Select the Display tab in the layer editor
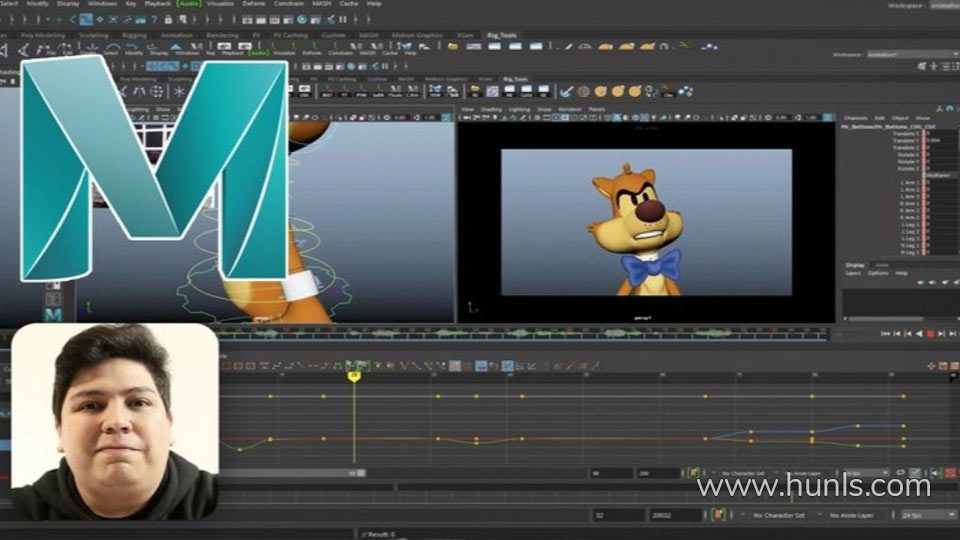This screenshot has height=540, width=960. 855,265
